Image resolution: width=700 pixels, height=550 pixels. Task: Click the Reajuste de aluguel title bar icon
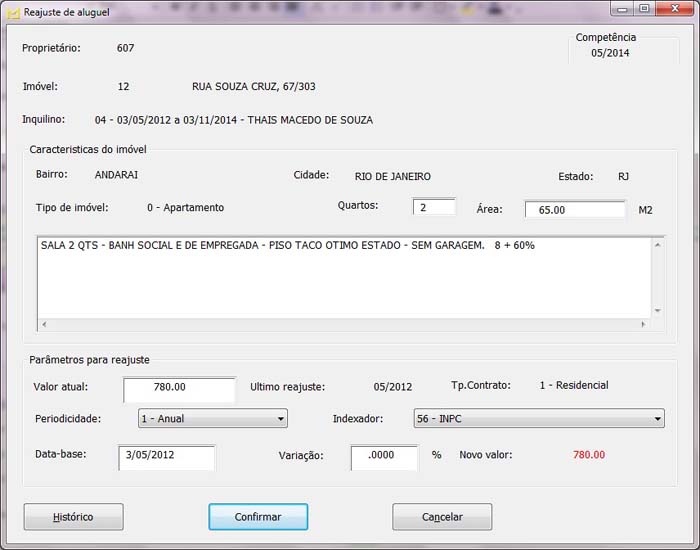tap(13, 12)
